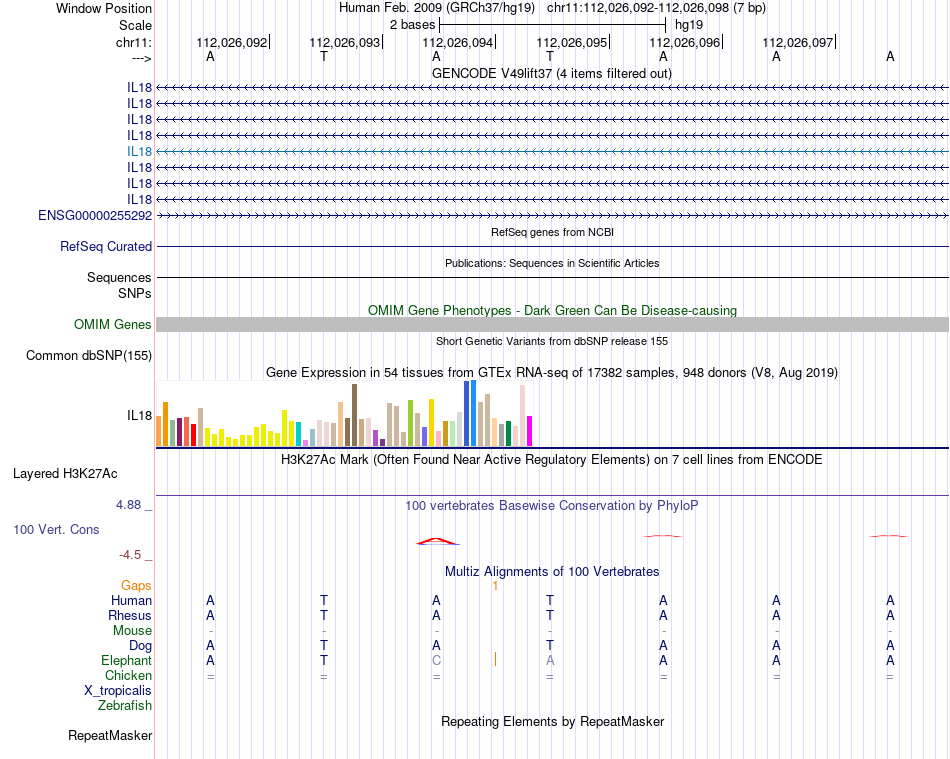Click the GTEx Gene Expression track title
Image resolution: width=950 pixels, height=759 pixels.
pyautogui.click(x=552, y=373)
